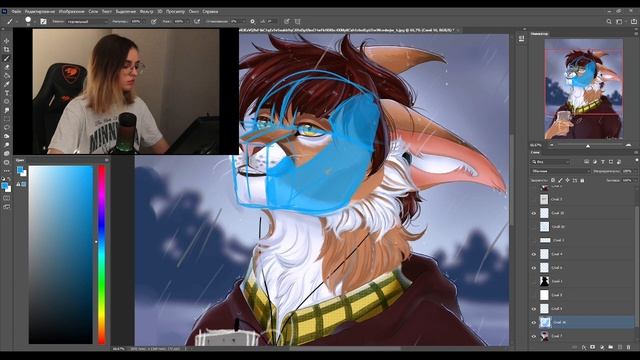Expand the collapsed panel icon beside Navigator
This screenshot has height=360, width=640.
click(521, 39)
